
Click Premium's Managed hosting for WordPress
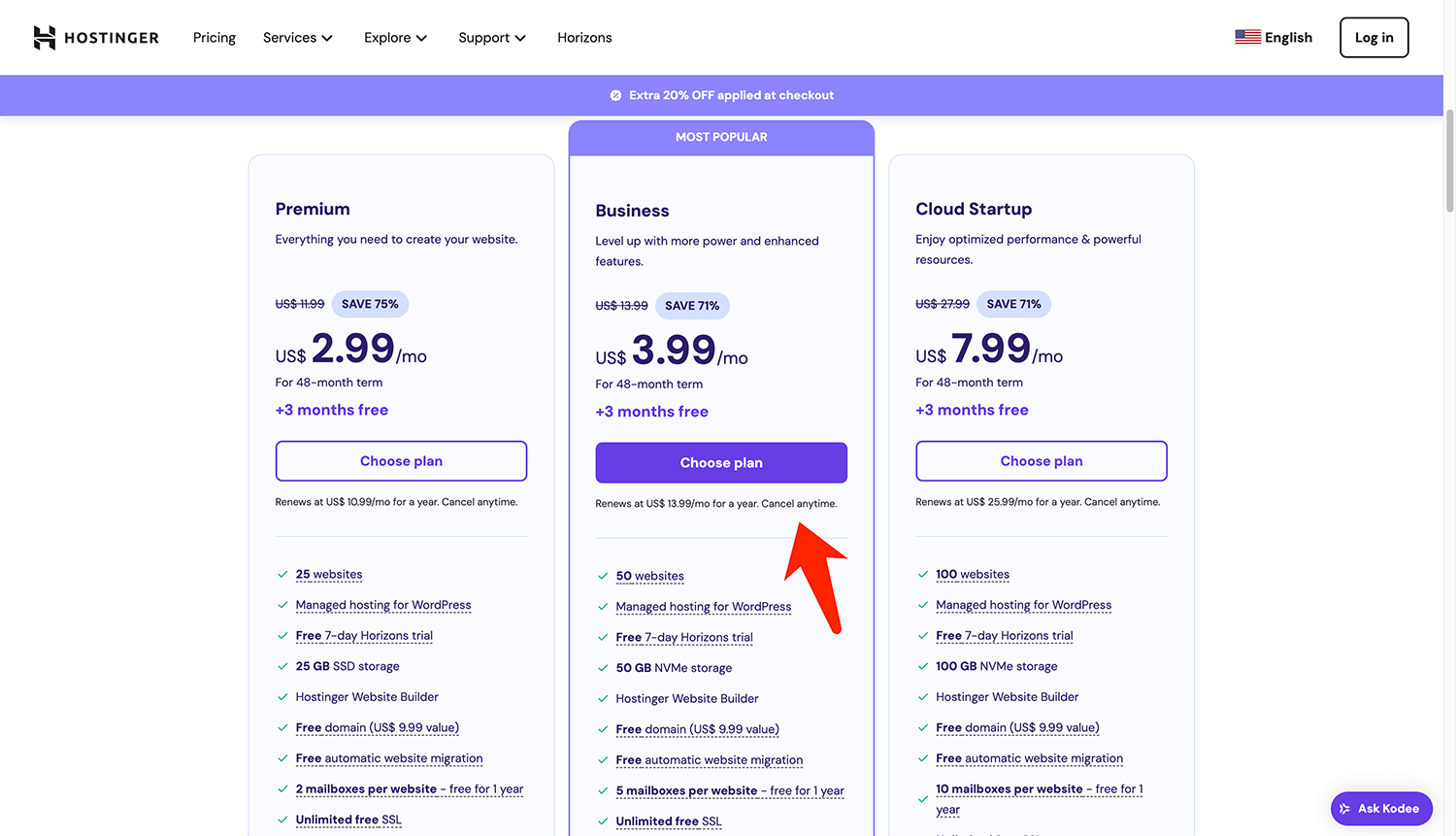(383, 605)
